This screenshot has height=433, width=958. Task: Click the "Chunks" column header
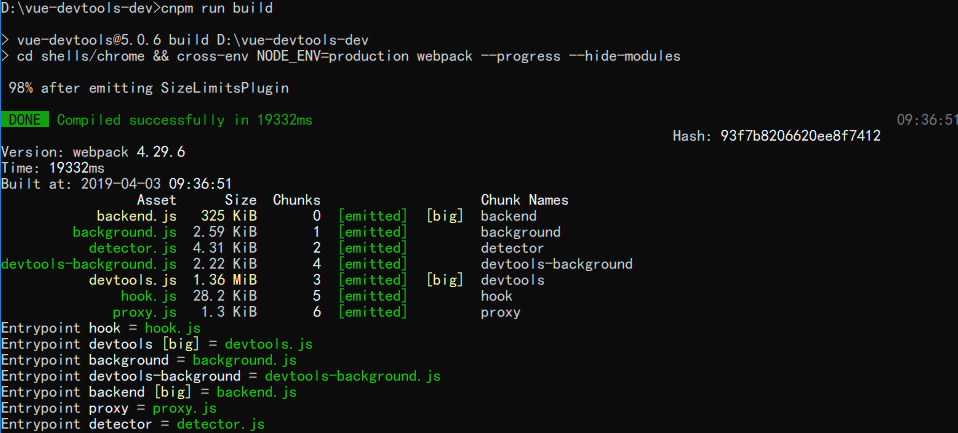(x=296, y=200)
